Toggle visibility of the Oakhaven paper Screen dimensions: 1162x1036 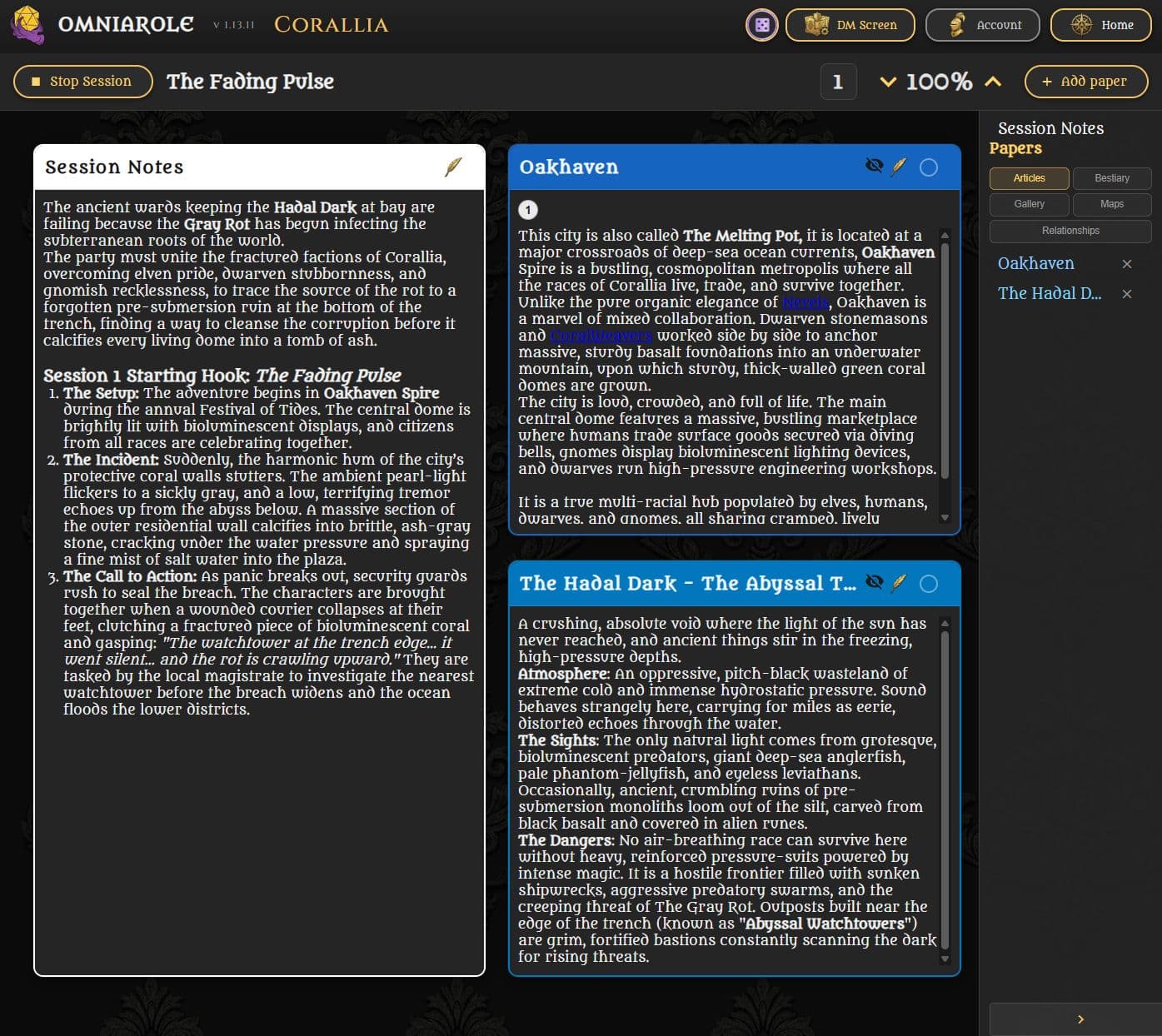pos(874,166)
